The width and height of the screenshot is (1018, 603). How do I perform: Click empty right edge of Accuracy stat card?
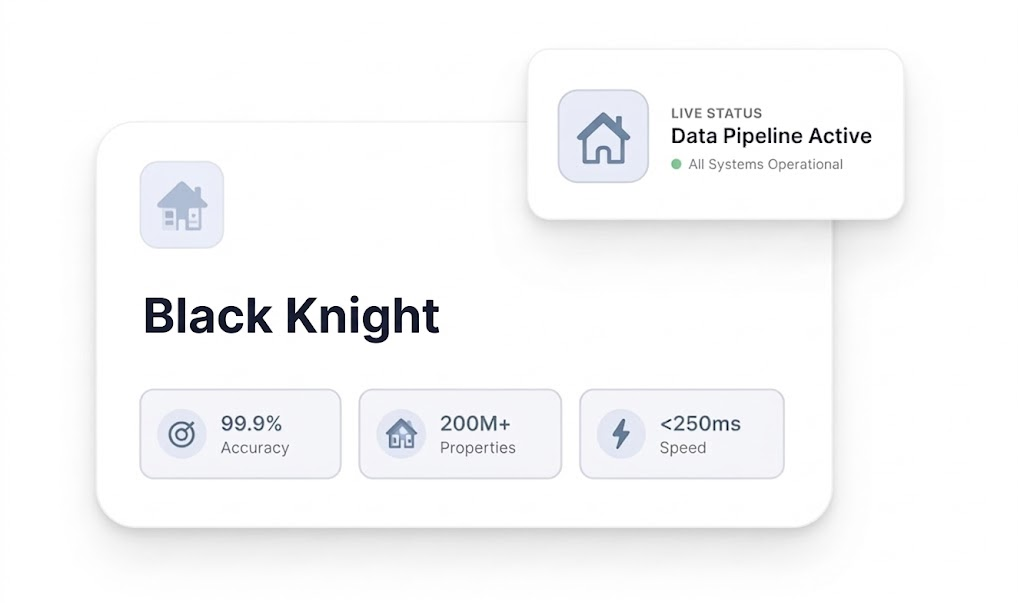(320, 434)
